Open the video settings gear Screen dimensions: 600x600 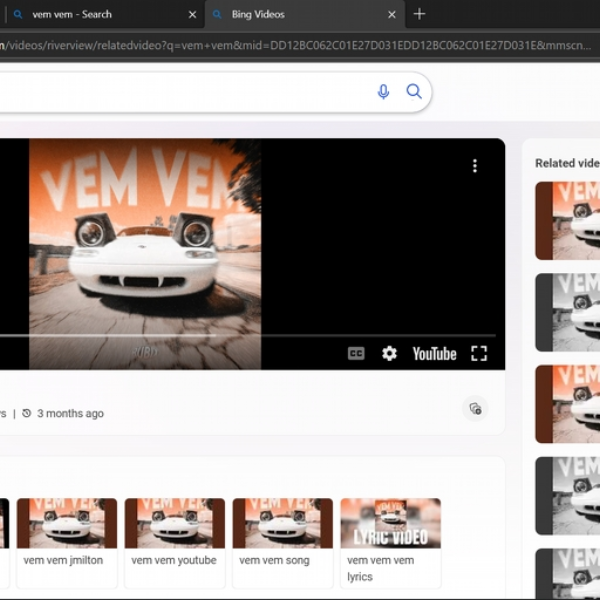pos(389,354)
